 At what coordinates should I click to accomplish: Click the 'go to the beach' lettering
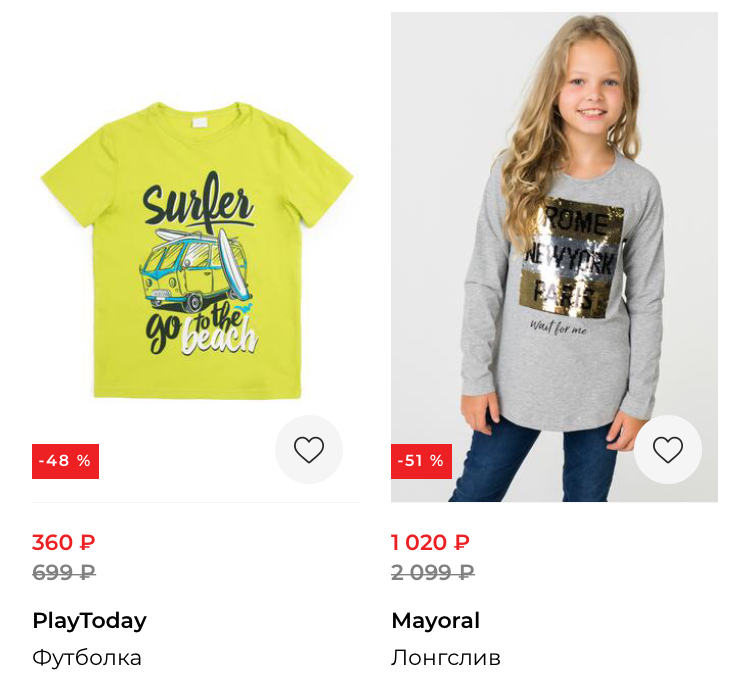[201, 329]
